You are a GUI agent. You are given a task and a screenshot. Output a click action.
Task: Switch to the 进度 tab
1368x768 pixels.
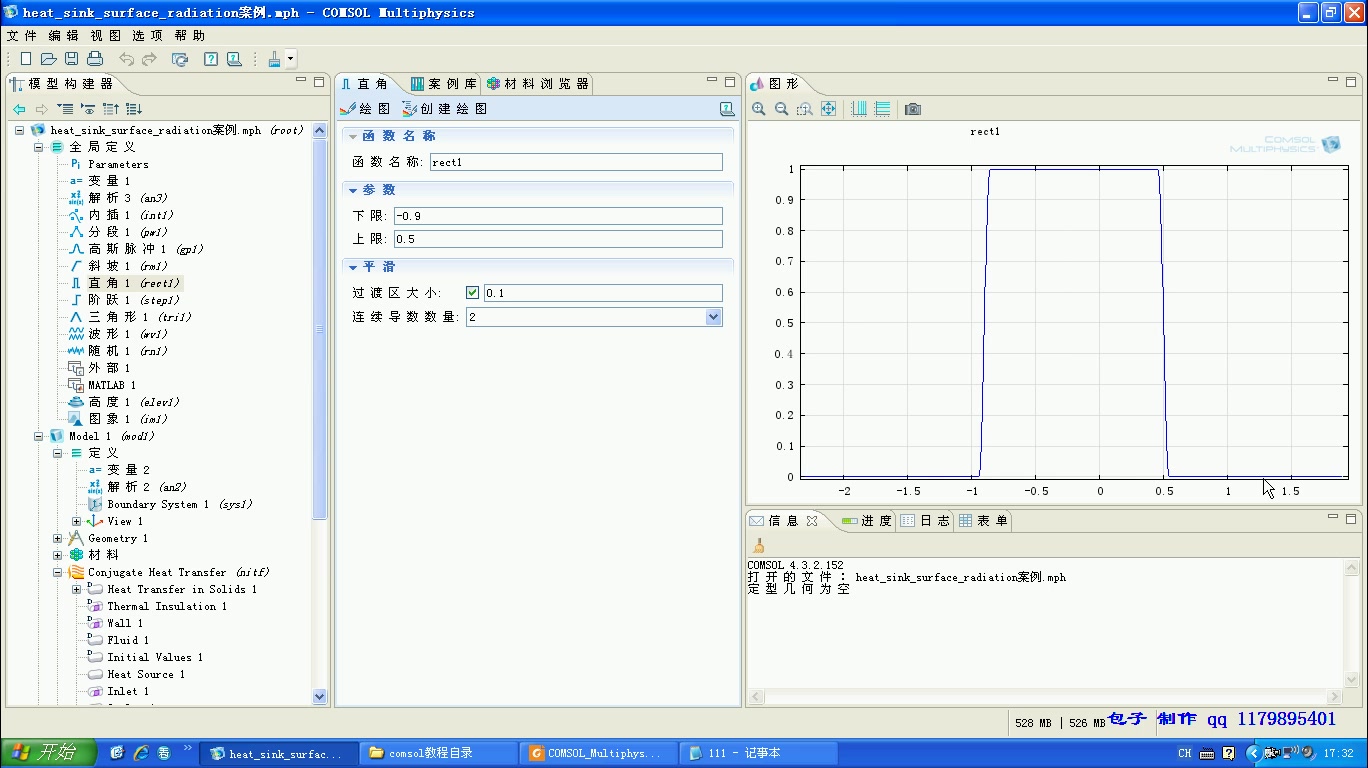point(866,521)
